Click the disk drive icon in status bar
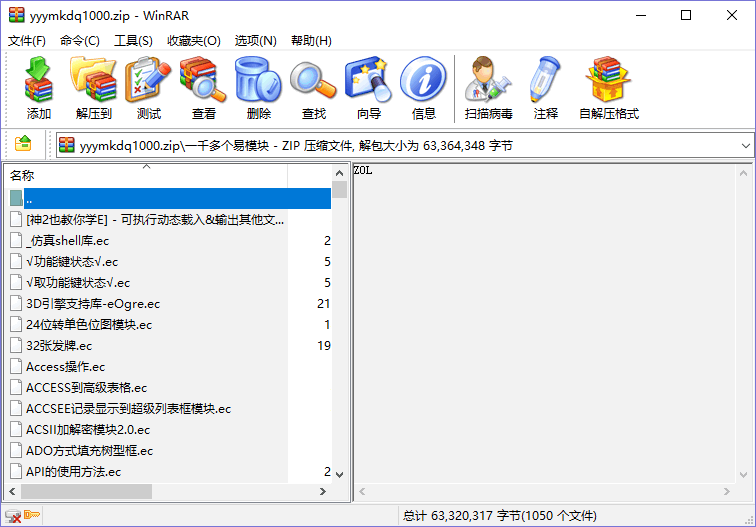This screenshot has width=756, height=527. (x=13, y=516)
